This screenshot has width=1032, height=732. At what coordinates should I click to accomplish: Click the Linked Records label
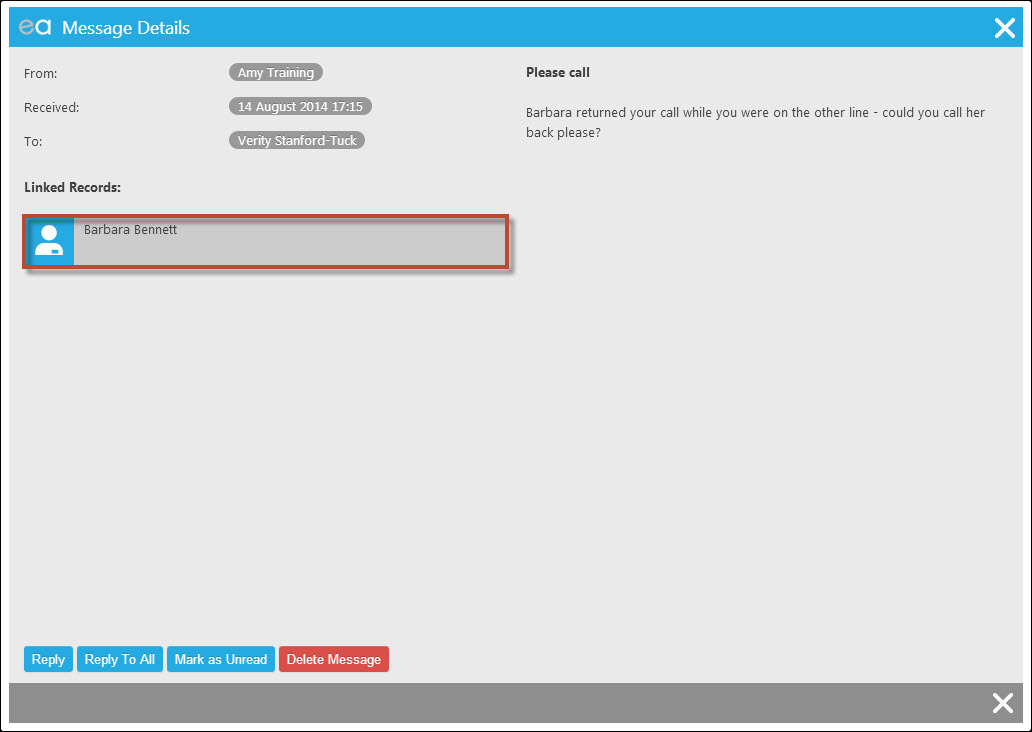pyautogui.click(x=72, y=188)
